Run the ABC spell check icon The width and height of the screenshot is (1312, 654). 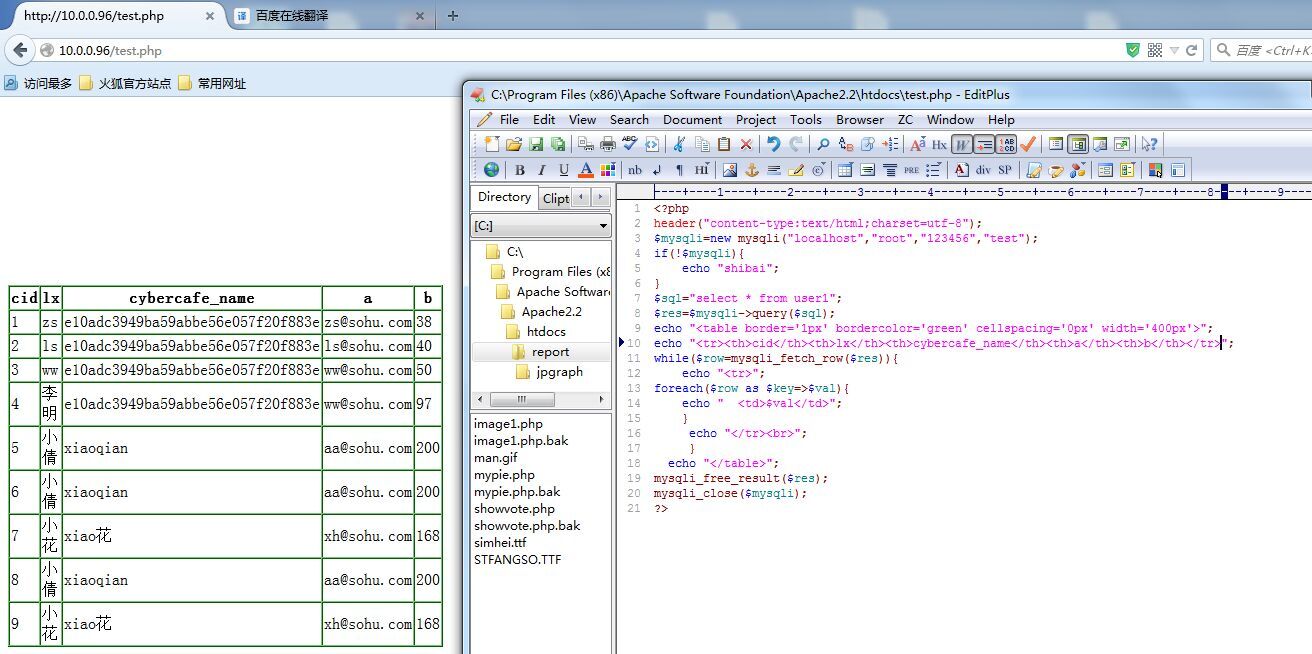630,144
